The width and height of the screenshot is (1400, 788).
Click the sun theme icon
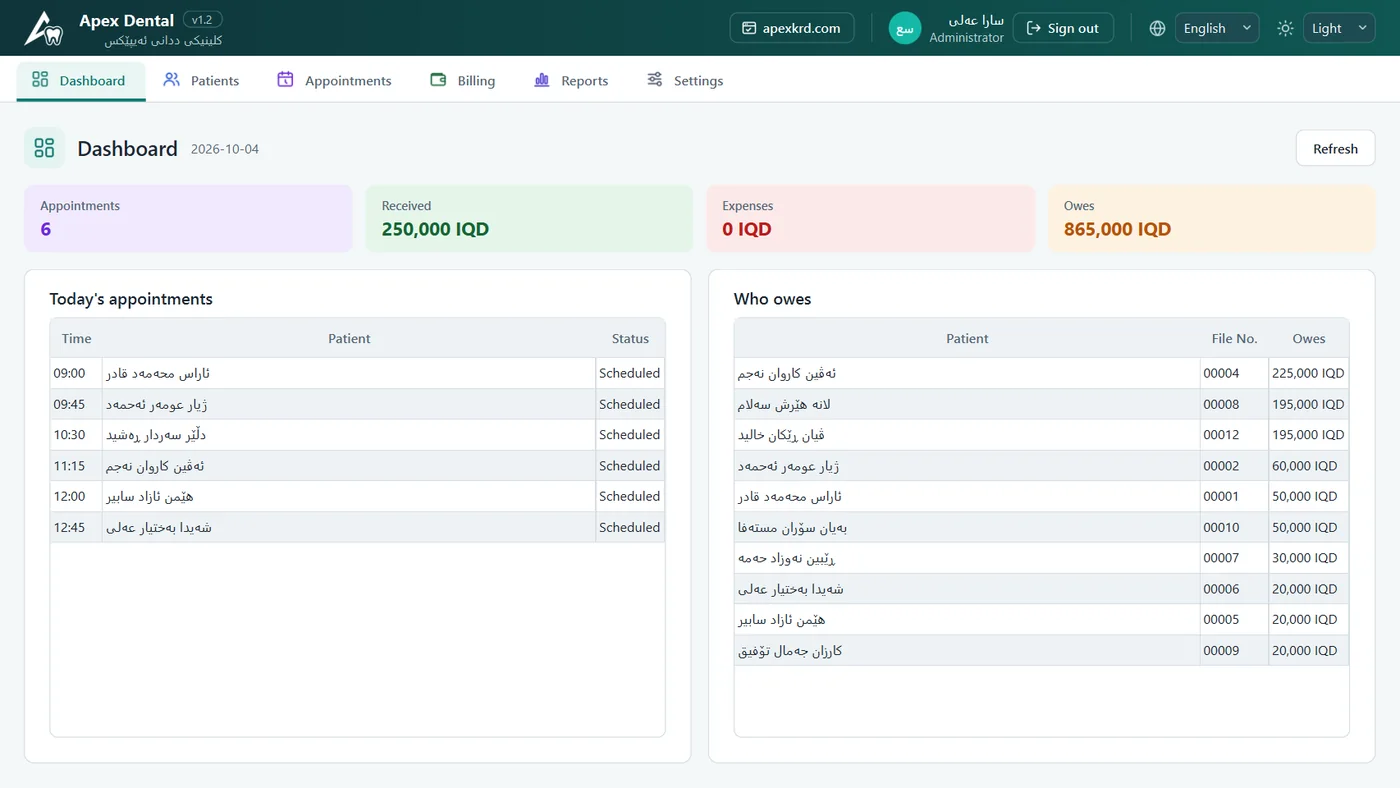click(x=1285, y=28)
